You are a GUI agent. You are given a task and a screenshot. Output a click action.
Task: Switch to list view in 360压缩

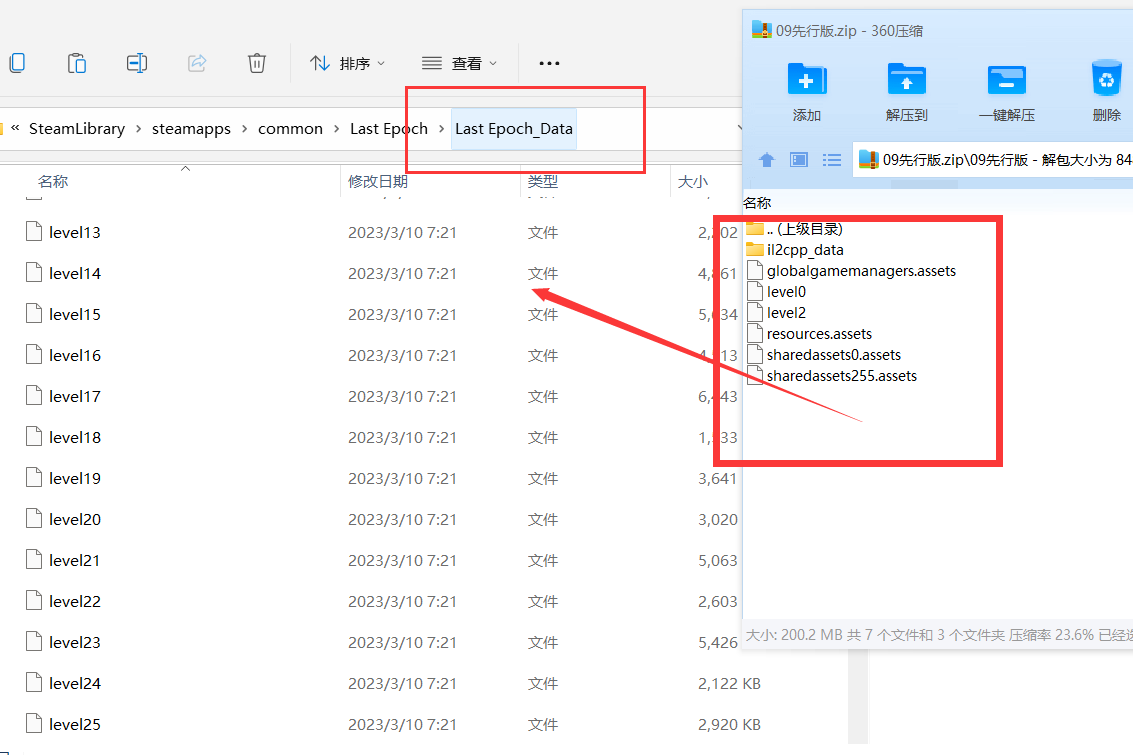[832, 160]
